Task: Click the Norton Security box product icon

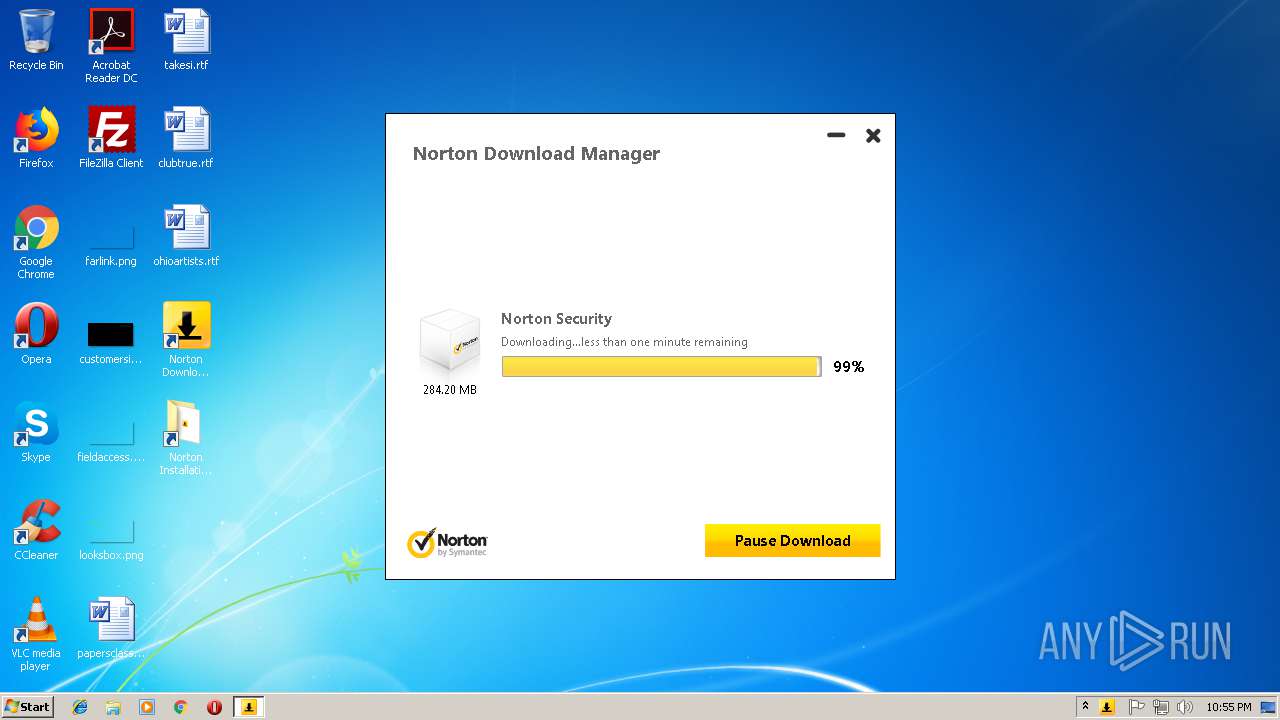Action: point(449,342)
